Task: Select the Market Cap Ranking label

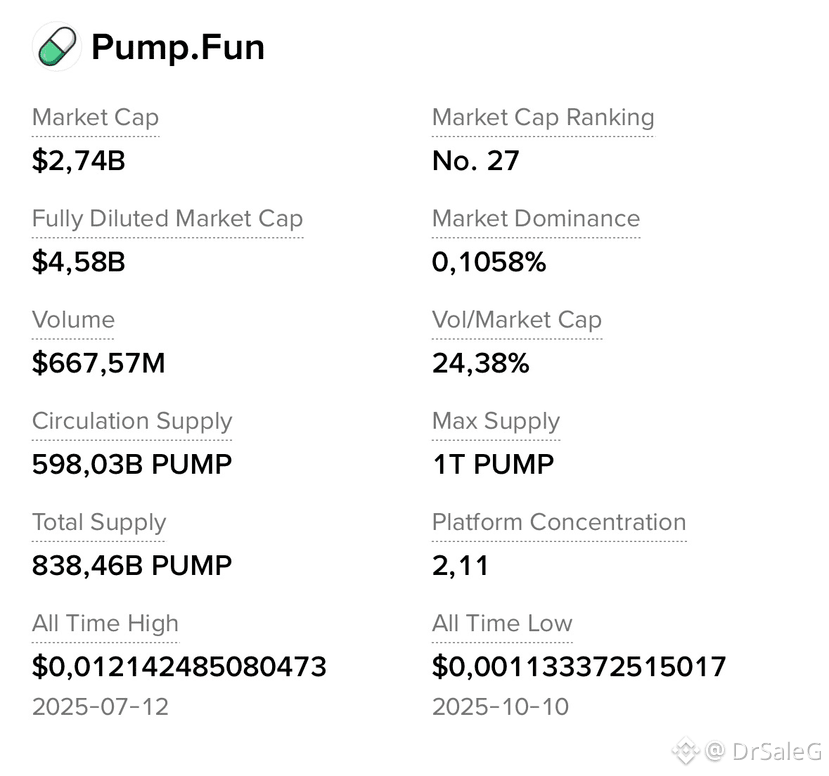Action: tap(543, 117)
